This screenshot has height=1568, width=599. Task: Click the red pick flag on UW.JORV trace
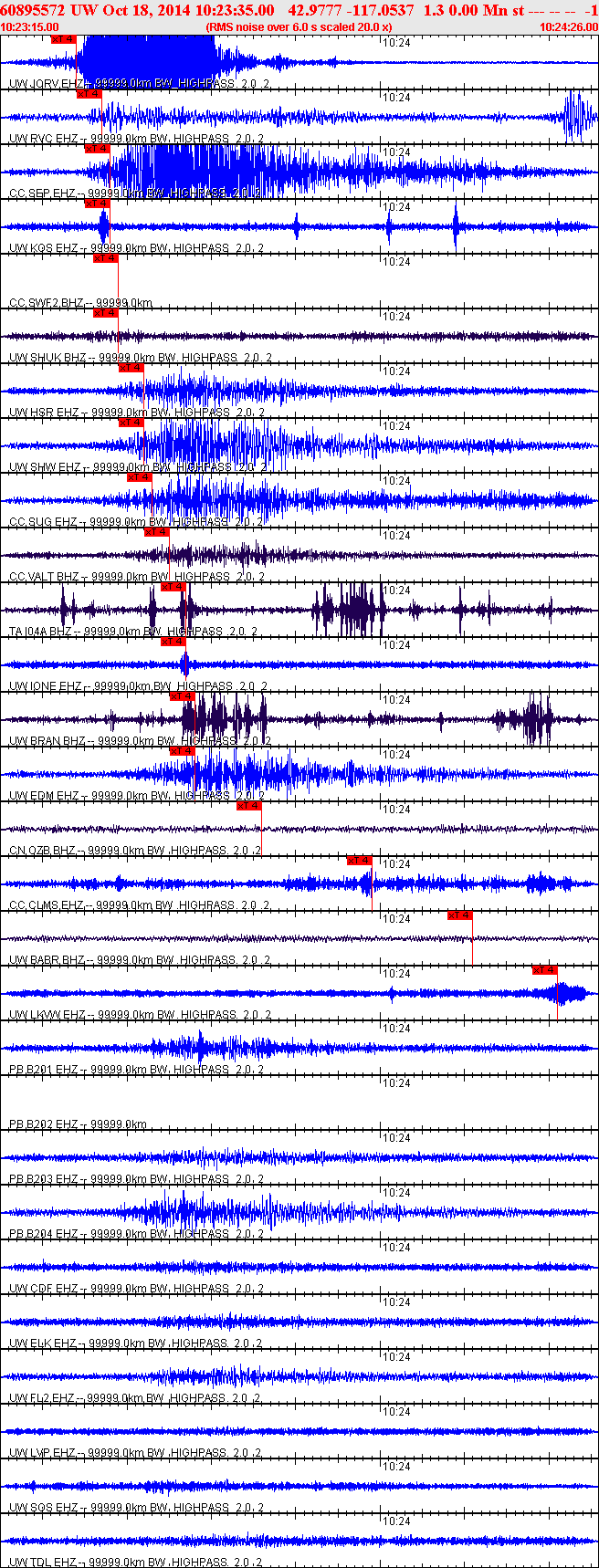point(63,39)
